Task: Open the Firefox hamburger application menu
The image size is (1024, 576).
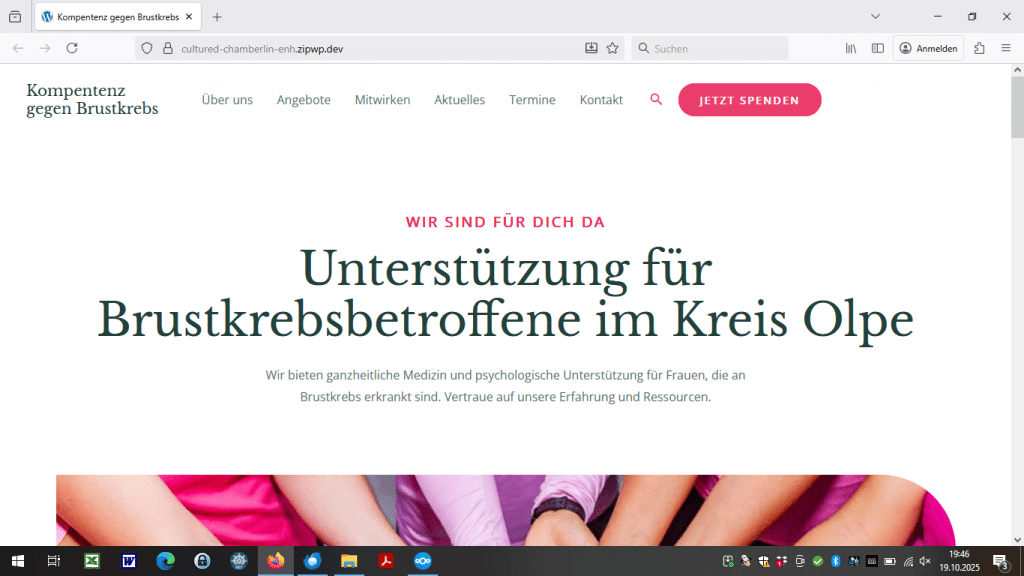Action: tap(1005, 48)
